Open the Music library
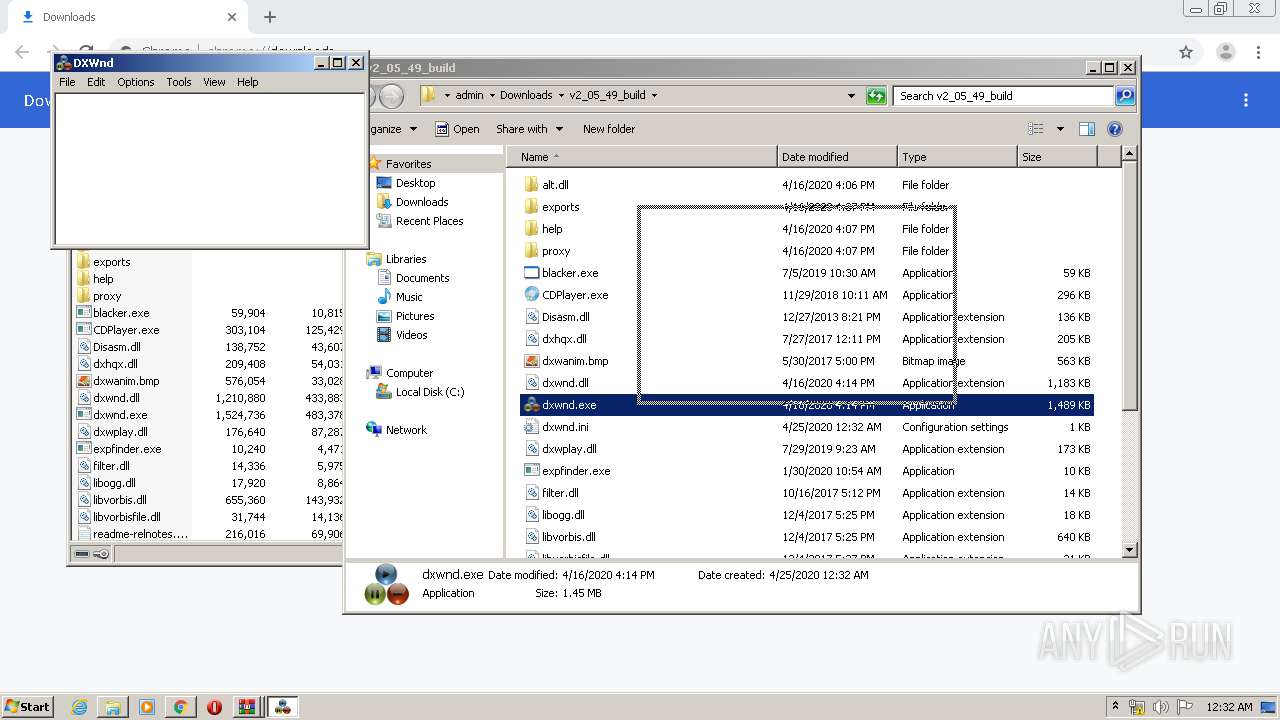The height and width of the screenshot is (720, 1280). (x=409, y=297)
